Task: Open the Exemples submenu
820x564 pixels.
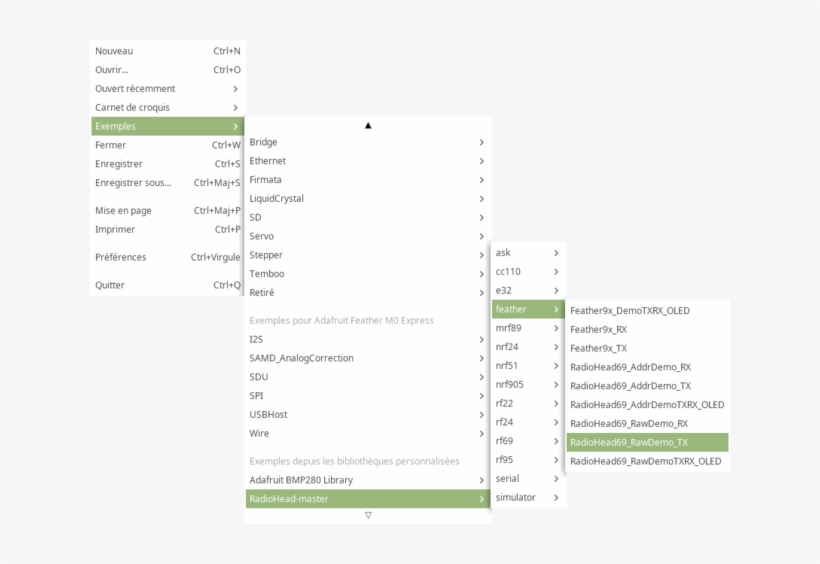Action: tap(116, 126)
